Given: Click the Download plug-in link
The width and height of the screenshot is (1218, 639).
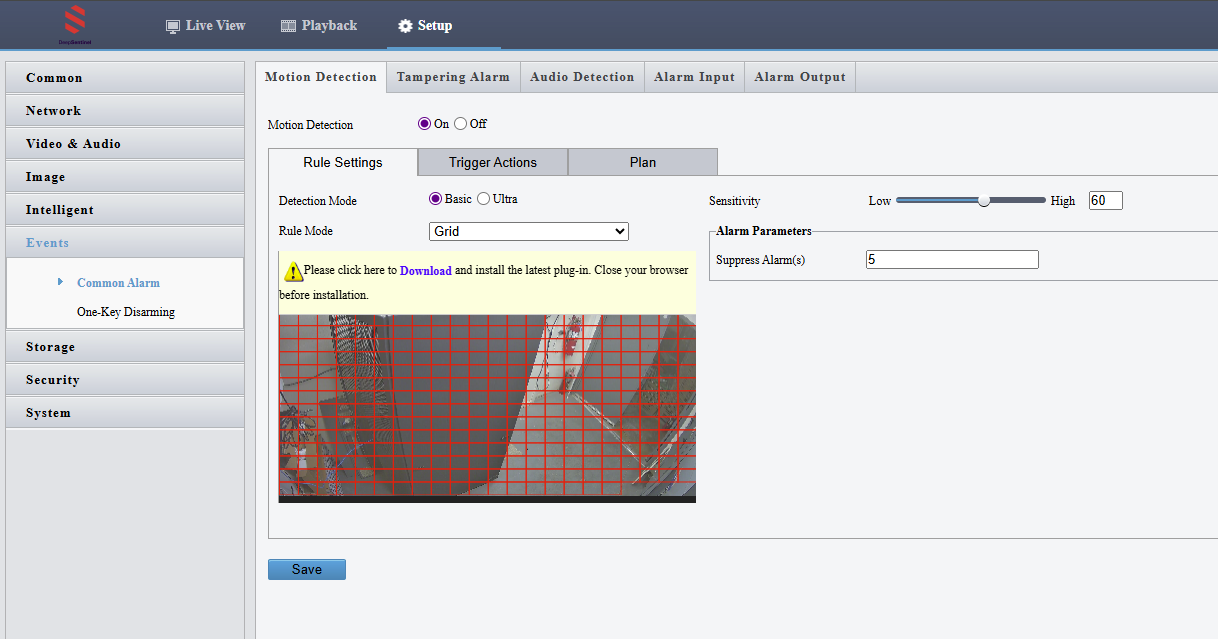Looking at the screenshot, I should 425,271.
